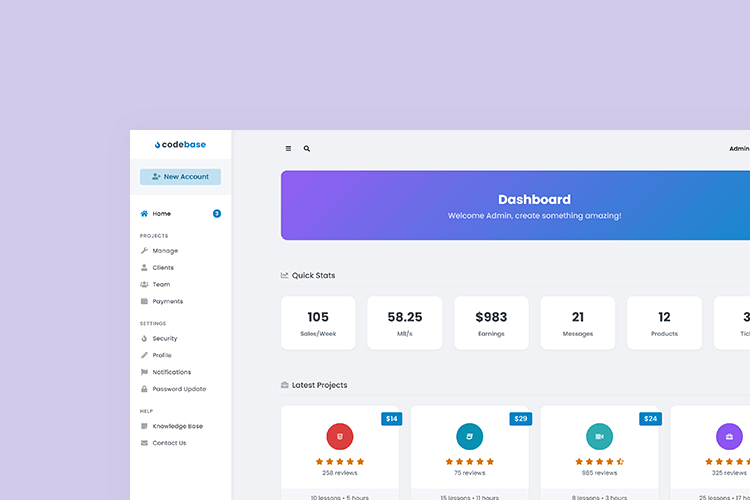Open Manage under Projects
Screen dimensions: 750x500
pyautogui.click(x=165, y=251)
